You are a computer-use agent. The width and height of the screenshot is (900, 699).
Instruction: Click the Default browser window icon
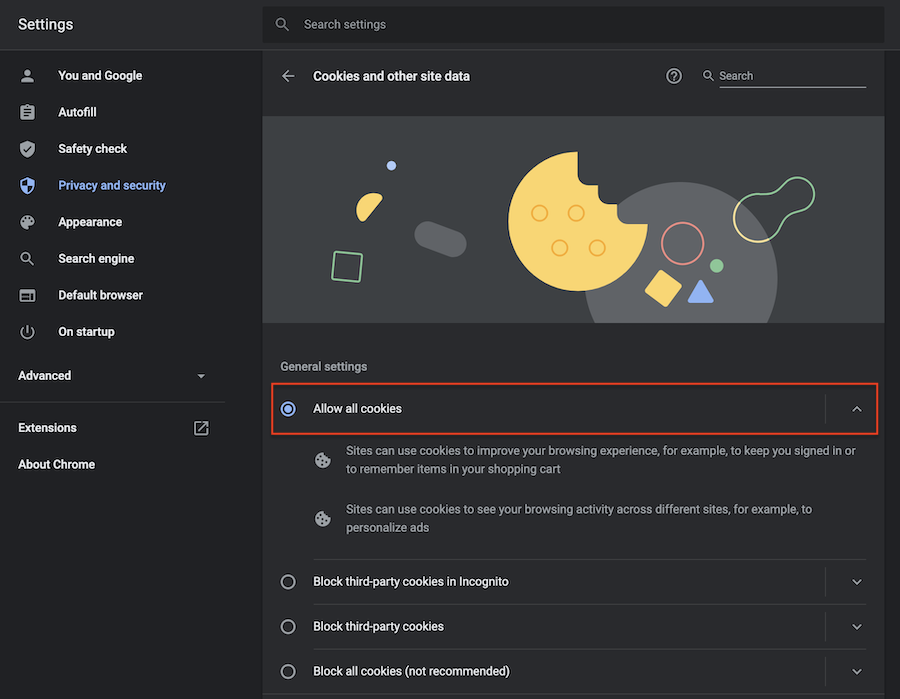pos(27,295)
